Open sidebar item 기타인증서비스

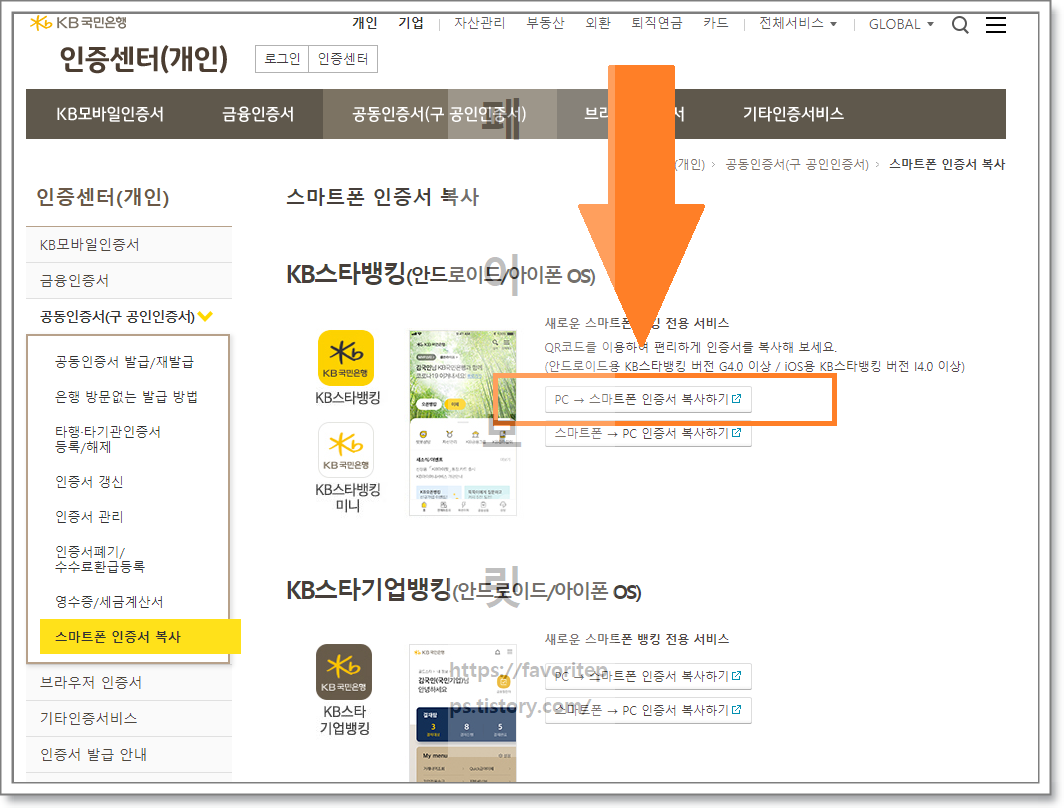click(129, 718)
